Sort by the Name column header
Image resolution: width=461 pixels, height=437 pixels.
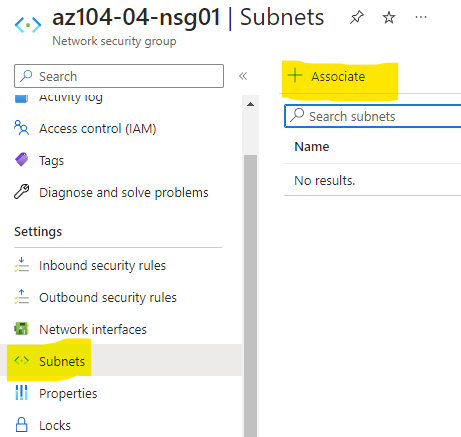[312, 147]
